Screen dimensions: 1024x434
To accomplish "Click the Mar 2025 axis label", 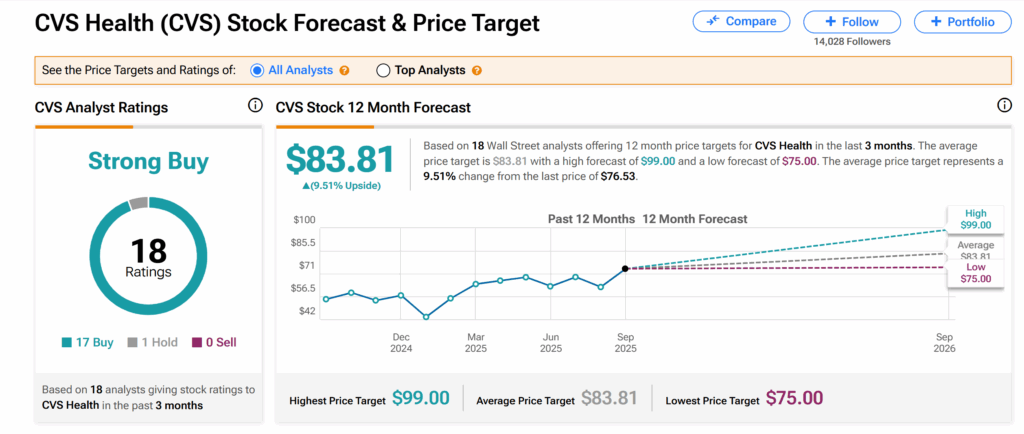I will click(475, 343).
